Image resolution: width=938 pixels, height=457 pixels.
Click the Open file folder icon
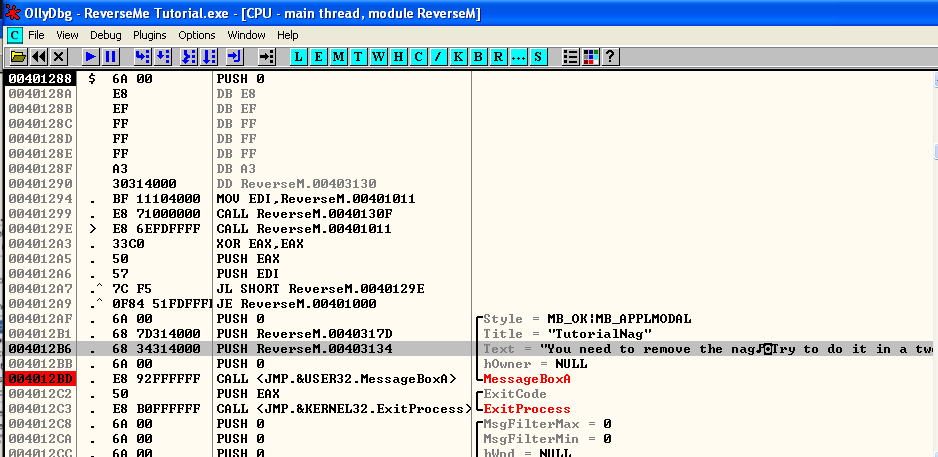[19, 57]
